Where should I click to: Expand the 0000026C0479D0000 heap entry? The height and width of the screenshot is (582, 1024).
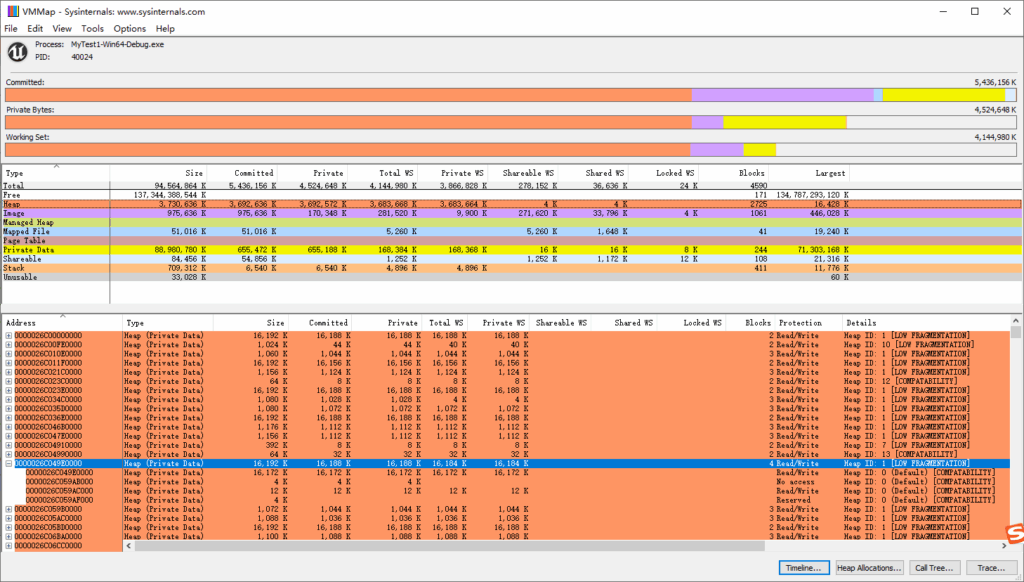click(7, 438)
